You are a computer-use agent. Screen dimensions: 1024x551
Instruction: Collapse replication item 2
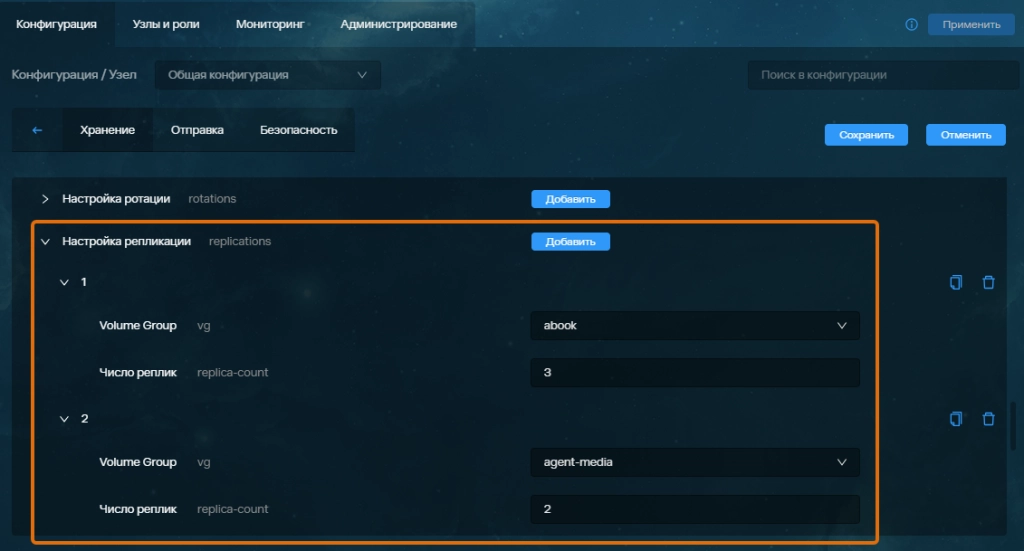65,419
